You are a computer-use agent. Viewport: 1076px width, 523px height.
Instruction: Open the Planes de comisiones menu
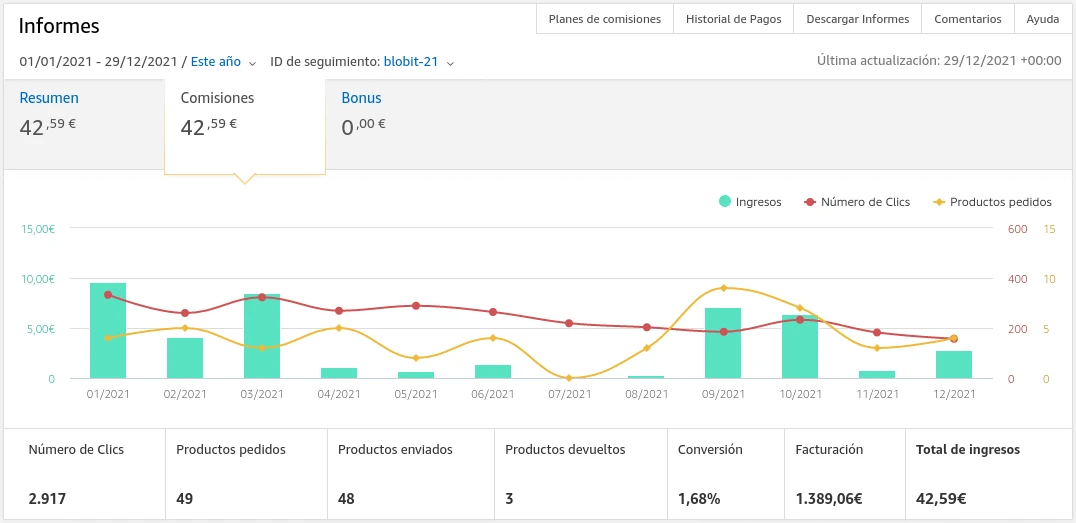(604, 19)
